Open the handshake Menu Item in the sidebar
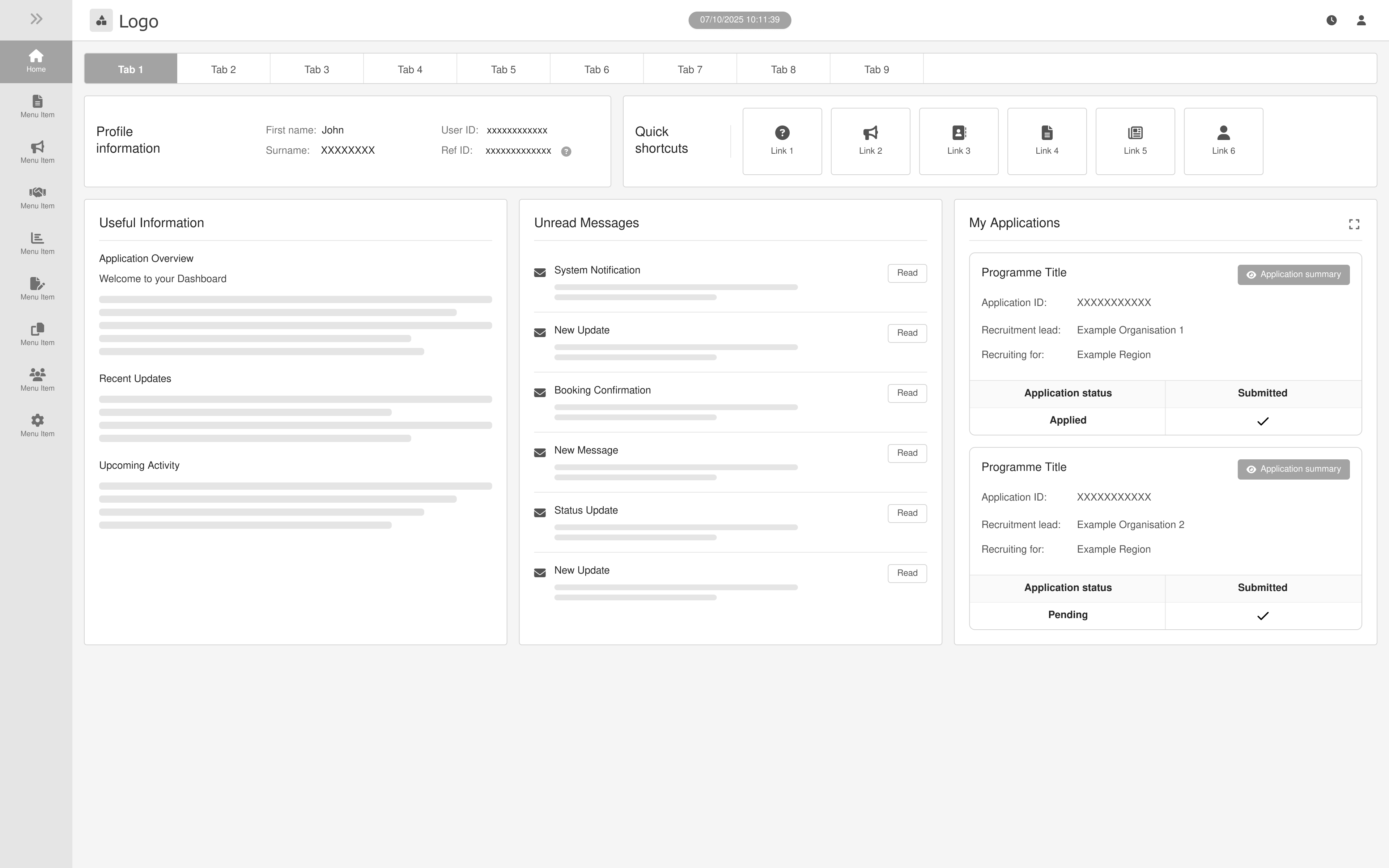This screenshot has width=1389, height=868. point(37,198)
